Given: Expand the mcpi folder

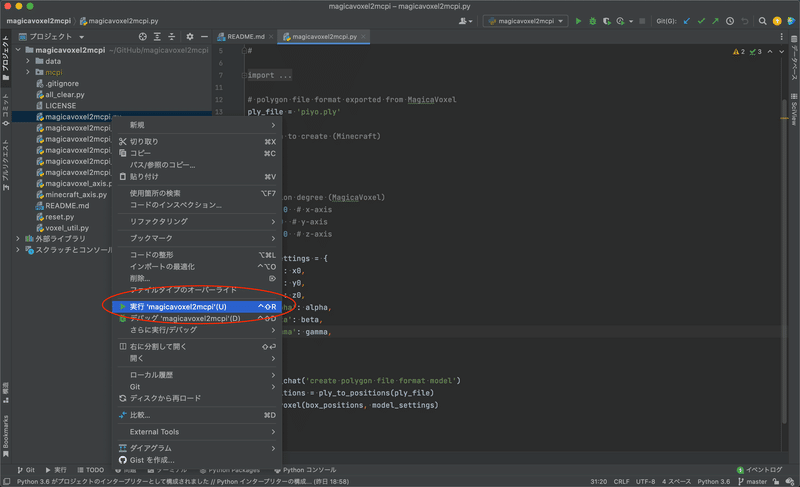Looking at the screenshot, I should pos(28,72).
